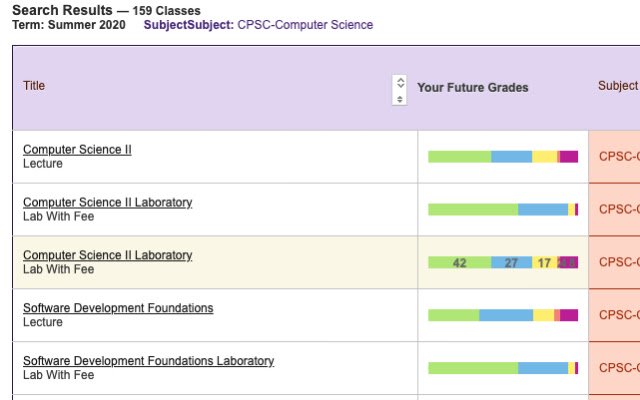Click the Software Development Foundations lecture grade bar
This screenshot has width=640, height=400.
coord(503,315)
